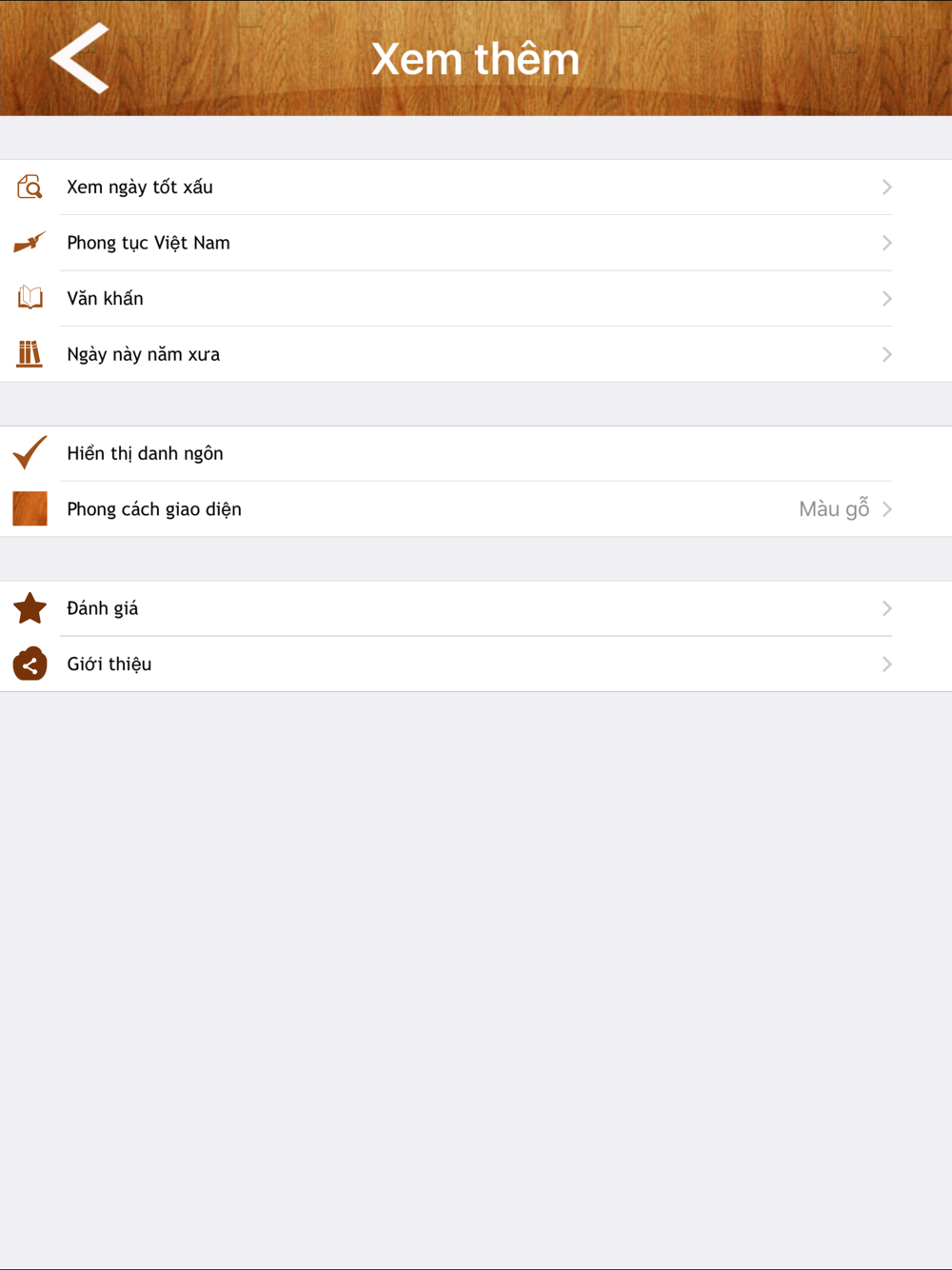
Task: Tap the white back arrow icon
Action: [x=80, y=59]
